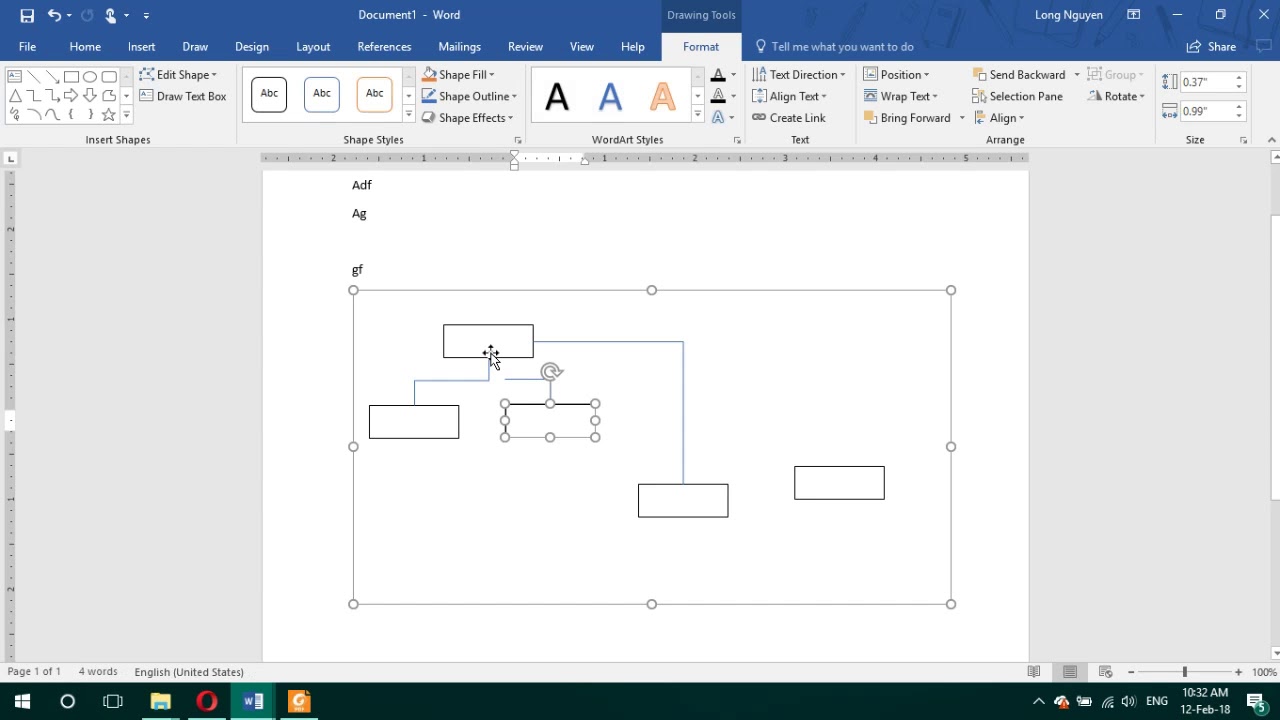Create a link between text boxes
This screenshot has height=720, width=1280.
tap(789, 118)
